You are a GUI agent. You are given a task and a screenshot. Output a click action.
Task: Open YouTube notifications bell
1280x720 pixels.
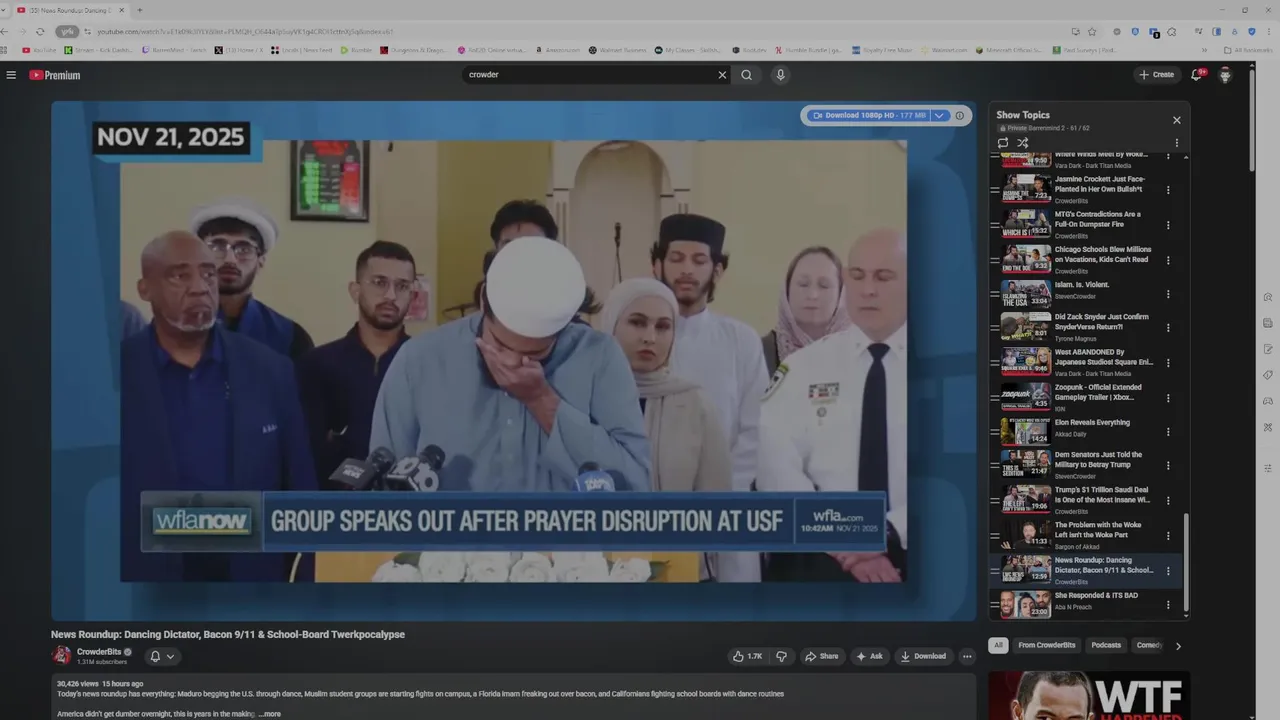1197,75
